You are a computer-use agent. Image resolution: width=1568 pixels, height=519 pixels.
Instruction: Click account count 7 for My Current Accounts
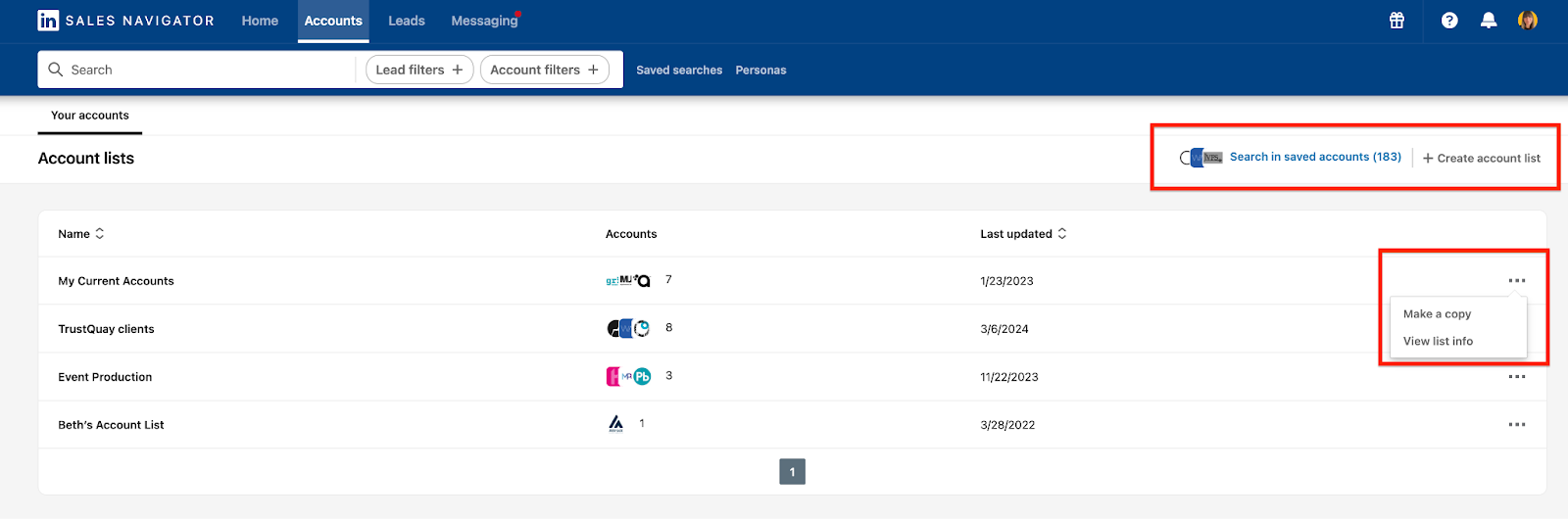click(x=668, y=279)
